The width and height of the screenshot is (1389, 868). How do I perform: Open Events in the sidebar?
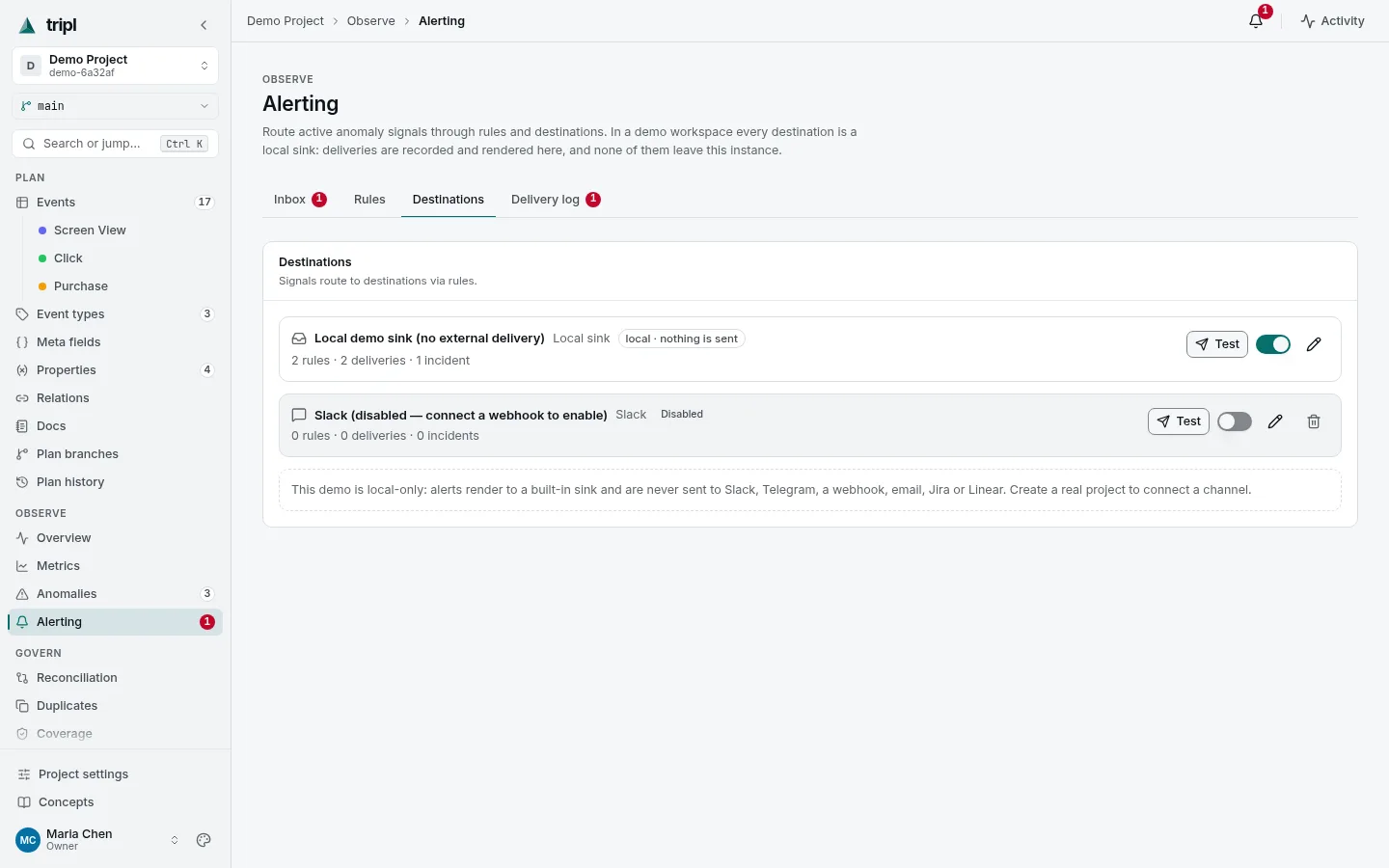(115, 203)
